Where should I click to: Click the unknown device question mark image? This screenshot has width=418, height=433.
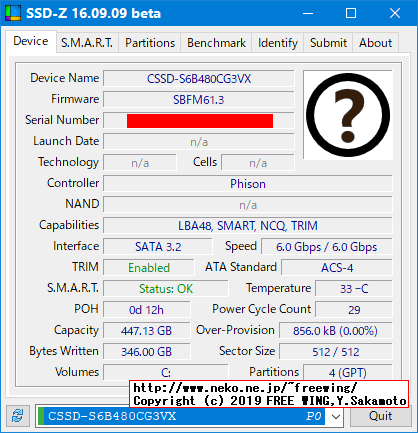[x=348, y=115]
